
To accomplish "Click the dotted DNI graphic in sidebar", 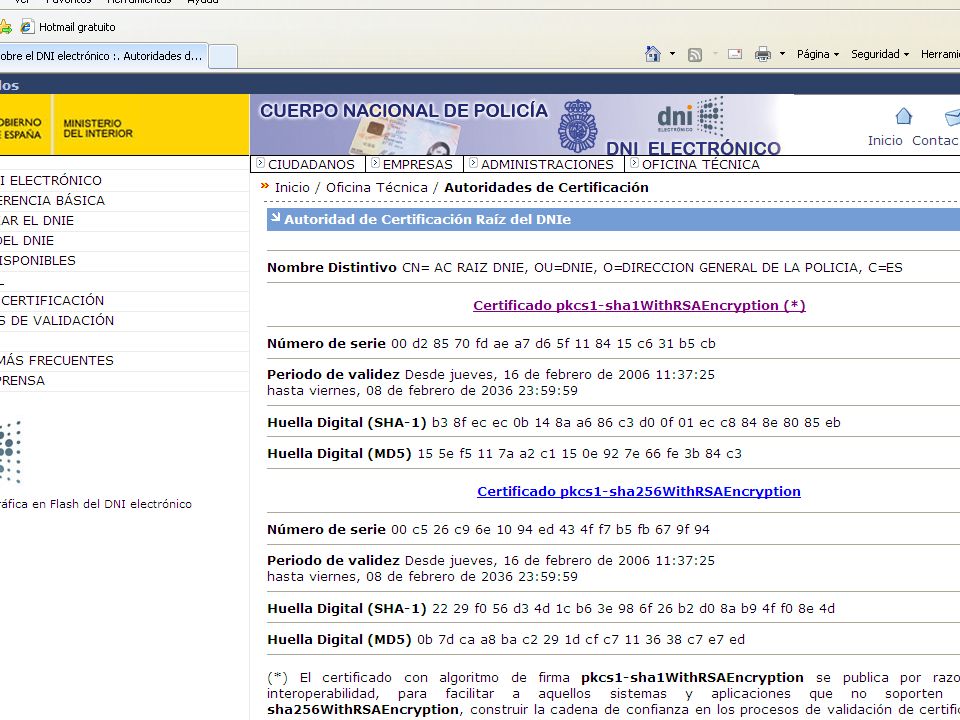I will (10, 452).
